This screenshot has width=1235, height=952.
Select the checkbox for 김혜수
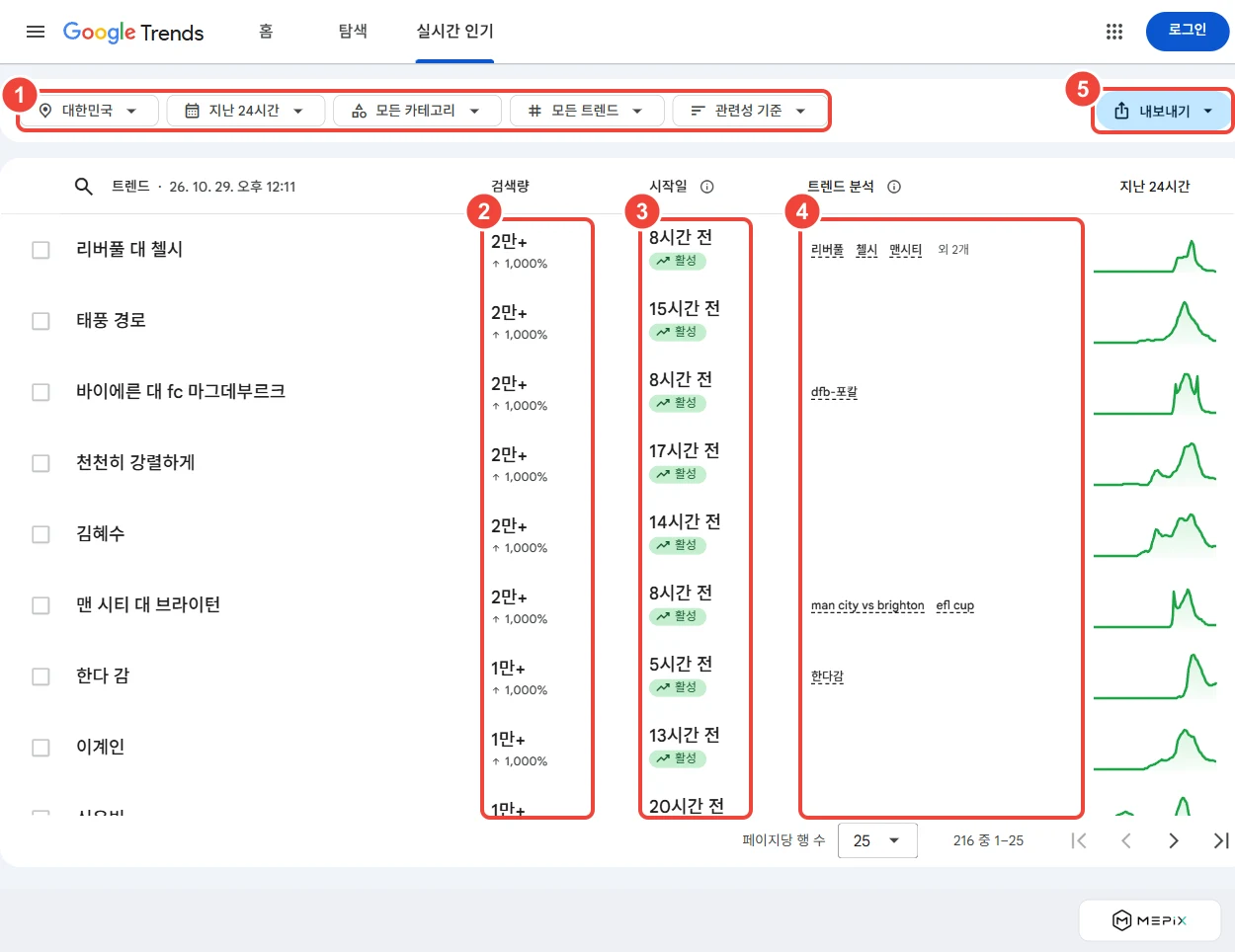point(41,534)
